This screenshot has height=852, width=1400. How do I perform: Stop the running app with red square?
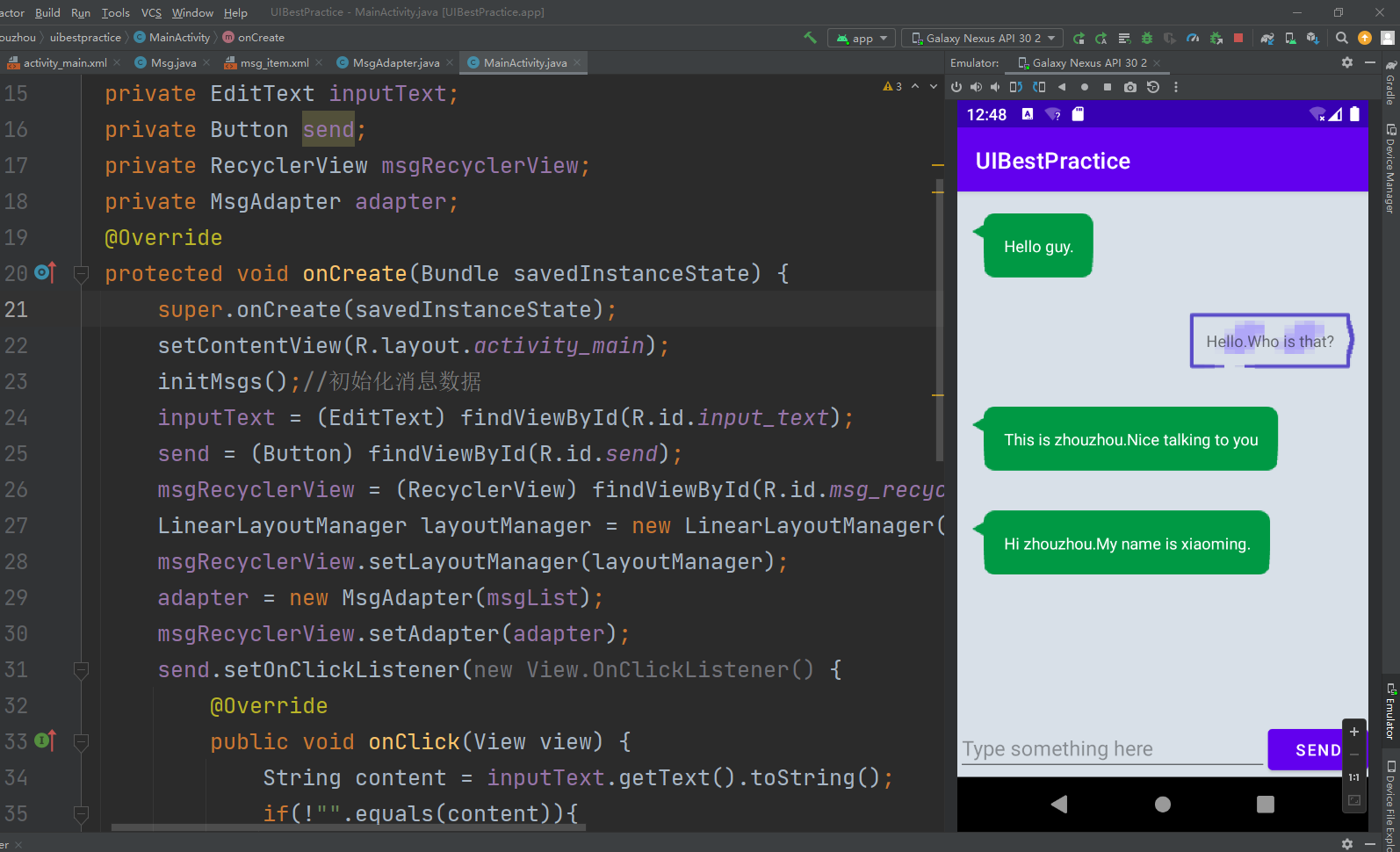coord(1238,38)
